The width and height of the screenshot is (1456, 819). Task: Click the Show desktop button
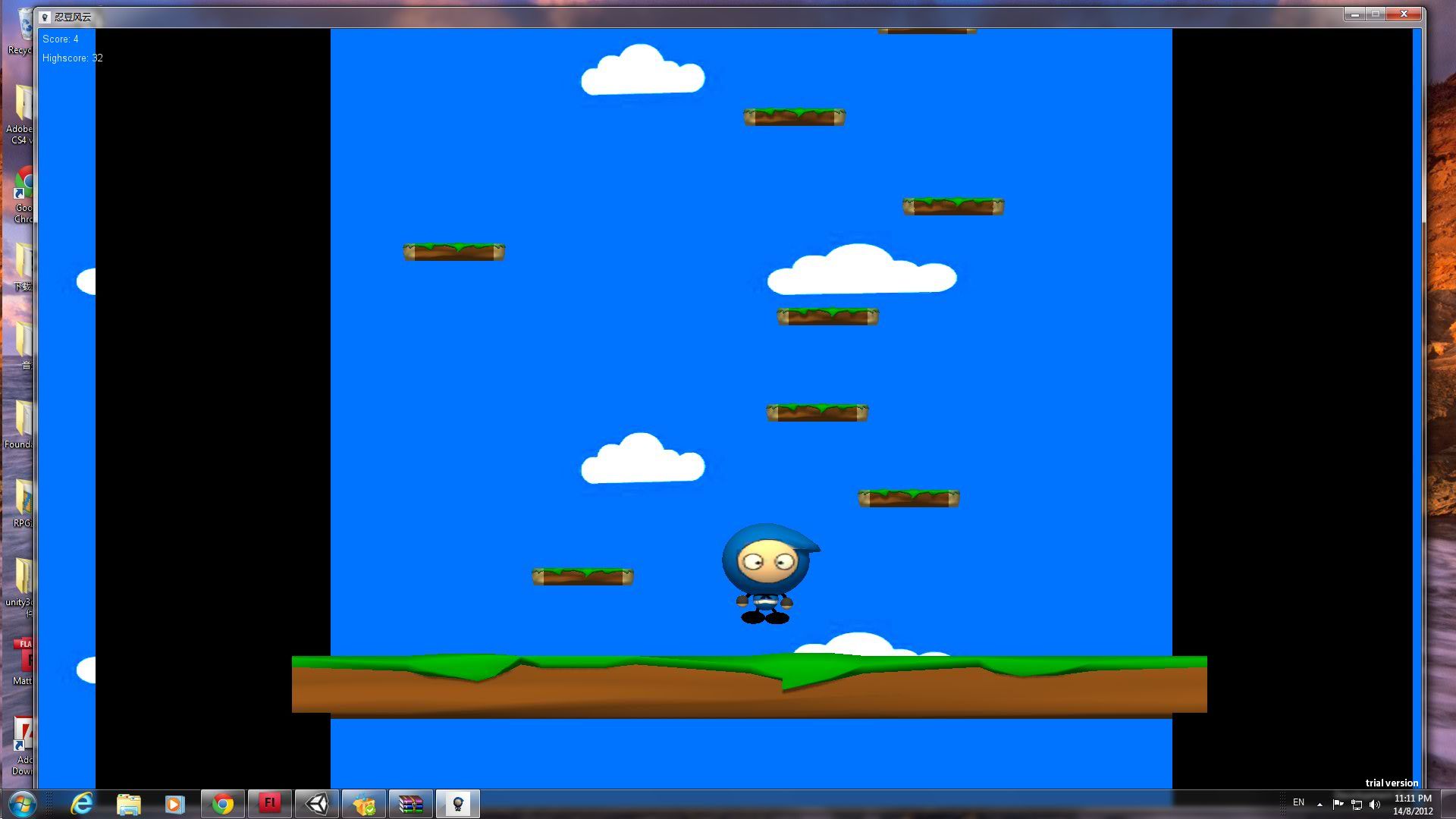(x=1449, y=804)
